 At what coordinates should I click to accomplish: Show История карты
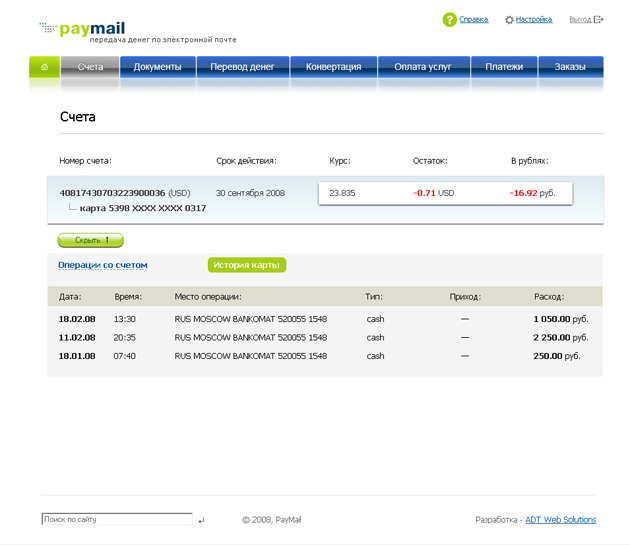[246, 265]
